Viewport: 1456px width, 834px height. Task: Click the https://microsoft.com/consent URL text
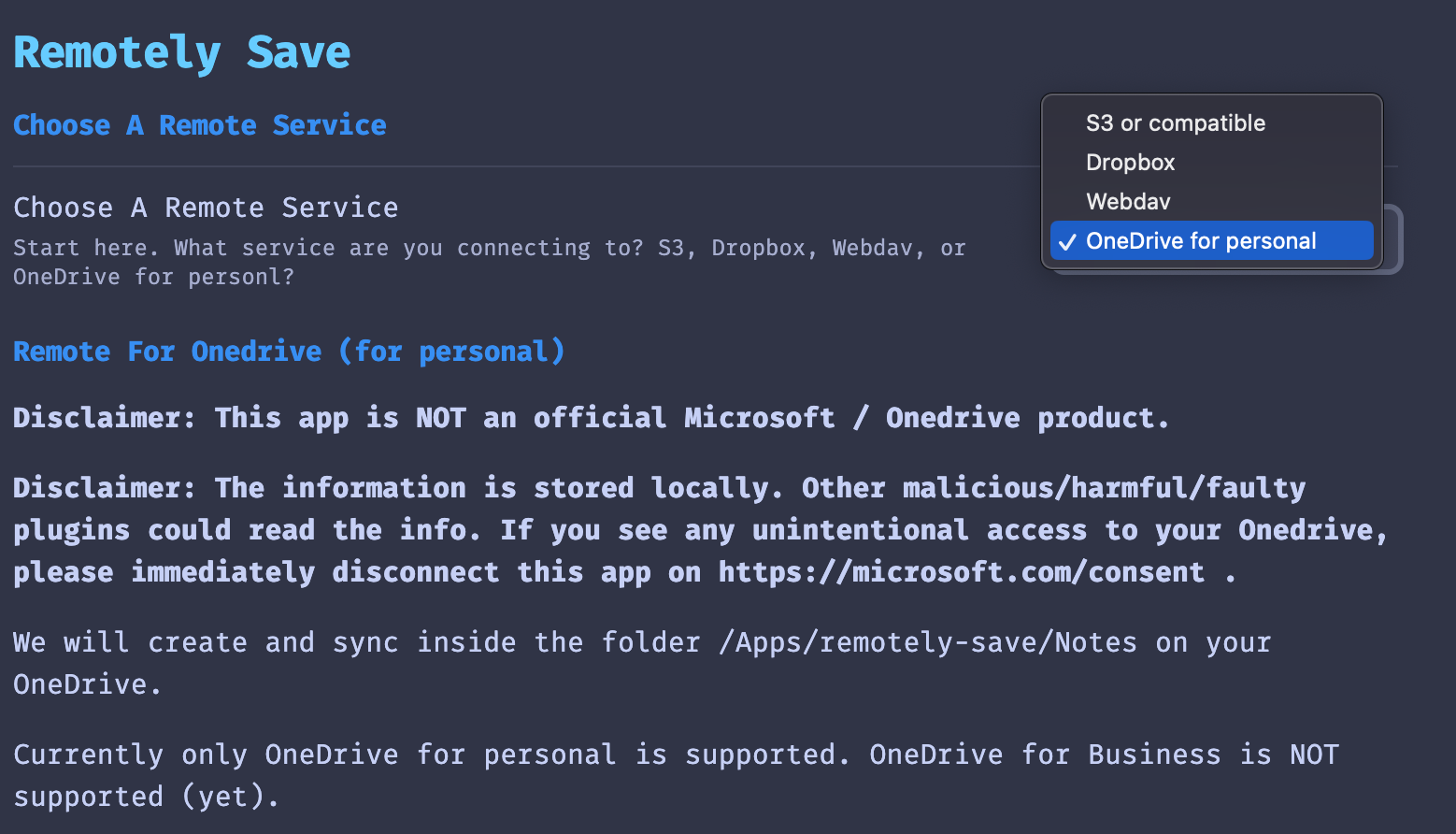pos(962,572)
